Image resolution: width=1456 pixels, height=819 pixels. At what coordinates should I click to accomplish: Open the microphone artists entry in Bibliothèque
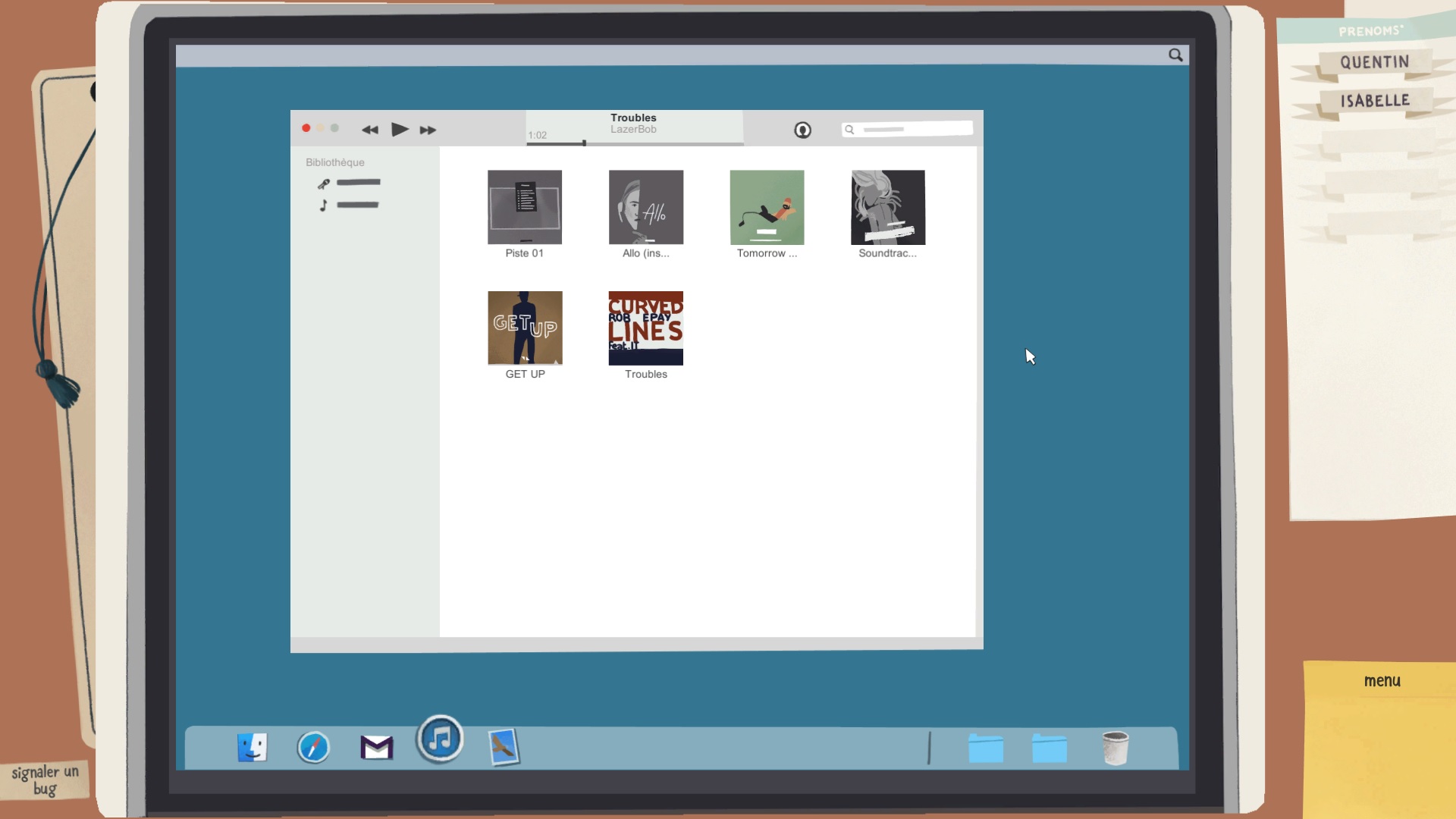(x=349, y=183)
